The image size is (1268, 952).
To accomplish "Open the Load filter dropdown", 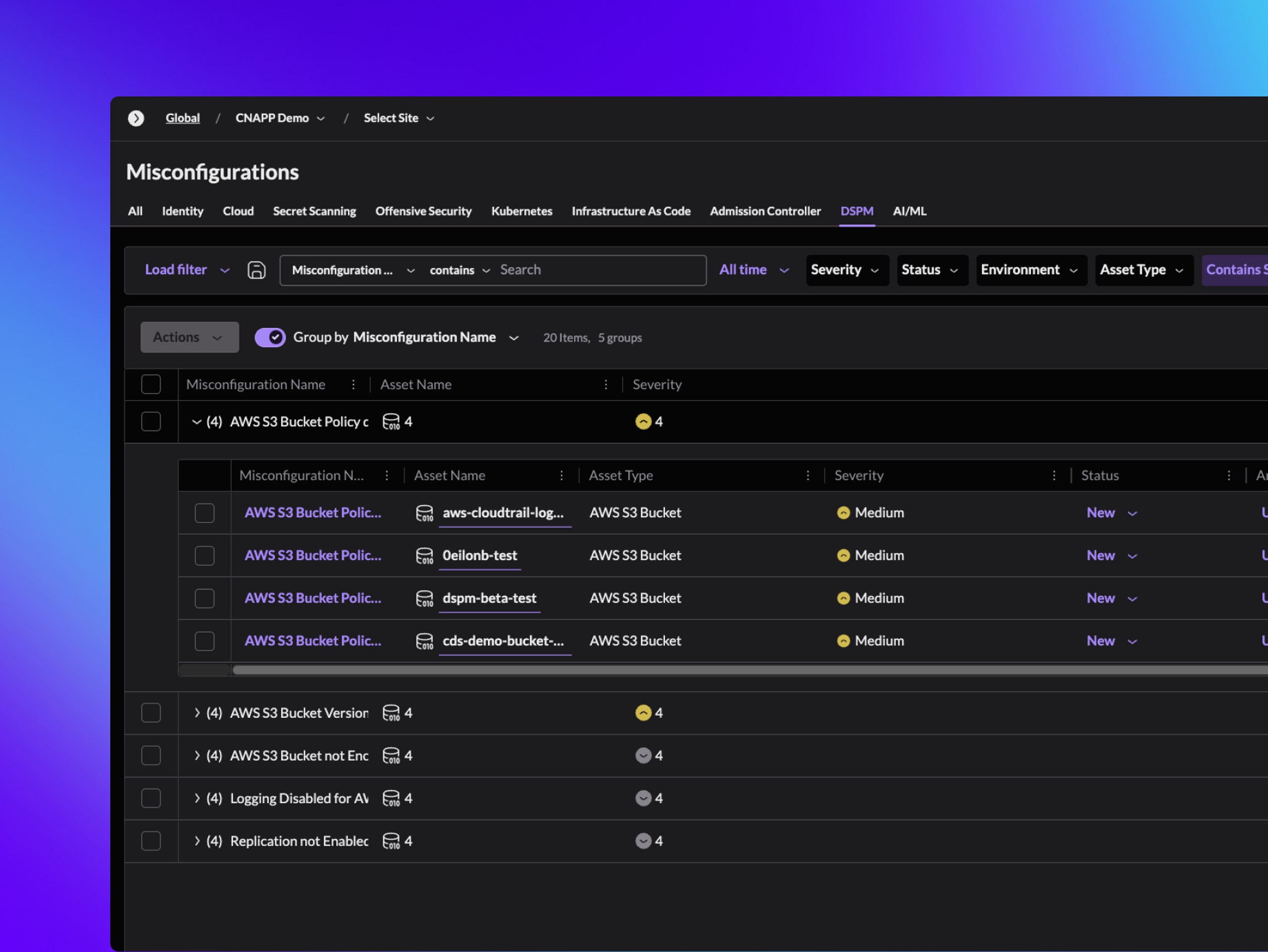I will (187, 270).
